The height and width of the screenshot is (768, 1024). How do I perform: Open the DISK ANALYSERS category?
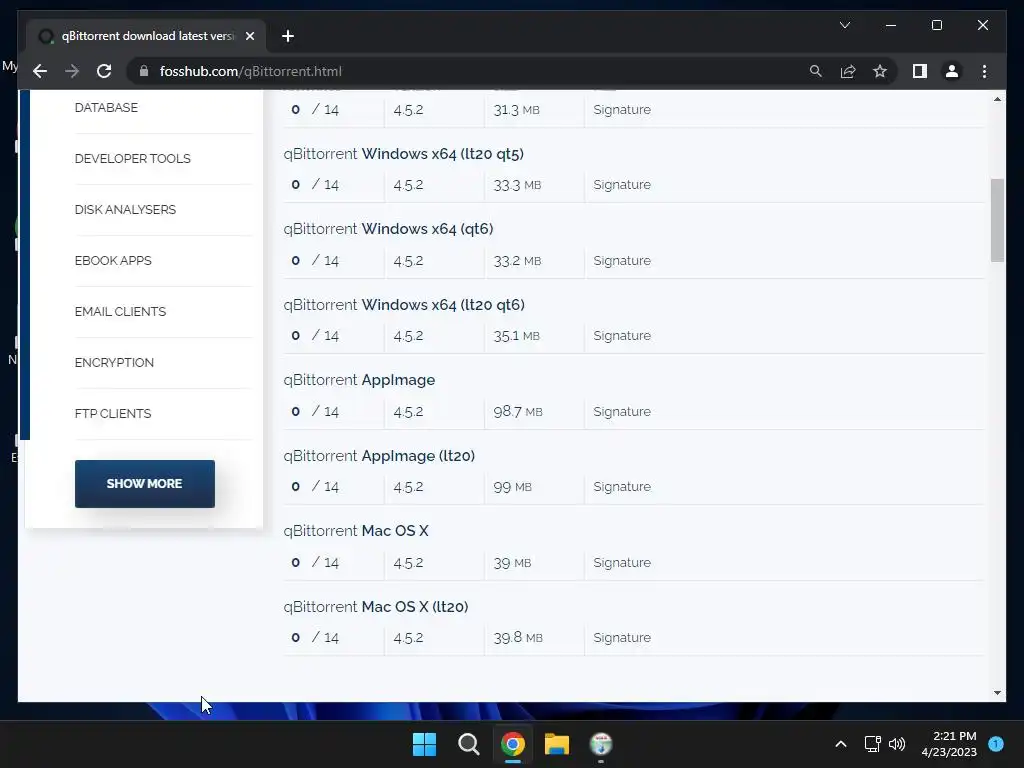click(125, 210)
